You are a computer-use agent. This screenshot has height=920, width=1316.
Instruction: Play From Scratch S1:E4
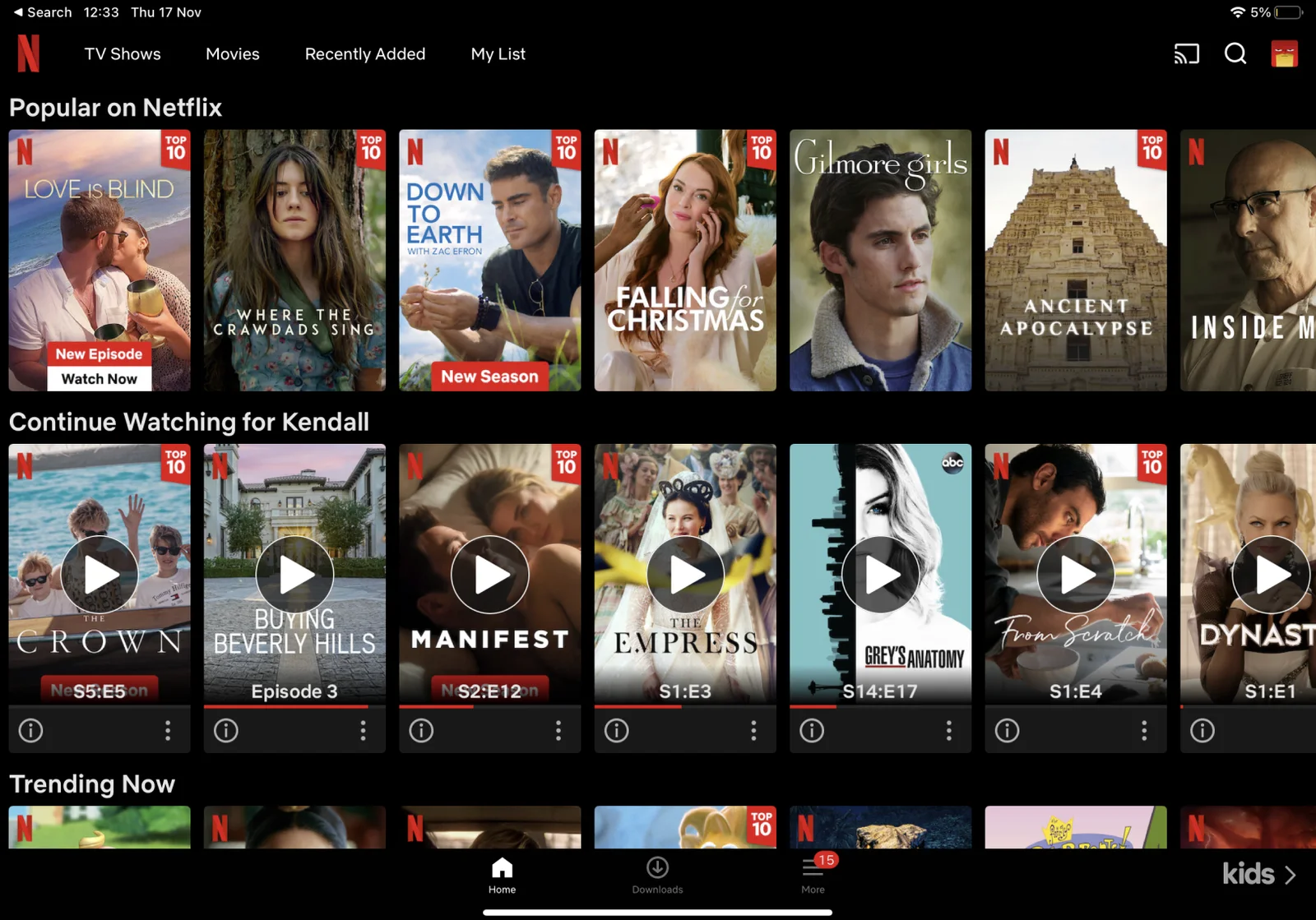point(1075,574)
